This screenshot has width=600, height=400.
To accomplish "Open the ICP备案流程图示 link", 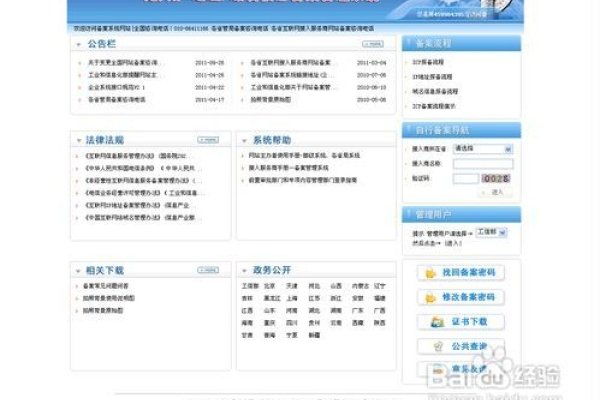I will pos(434,106).
